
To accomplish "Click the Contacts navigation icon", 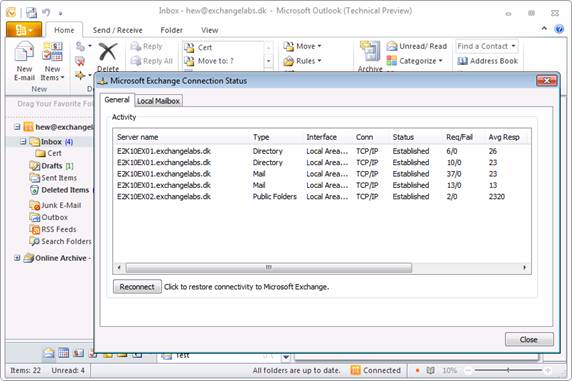I will 78,353.
